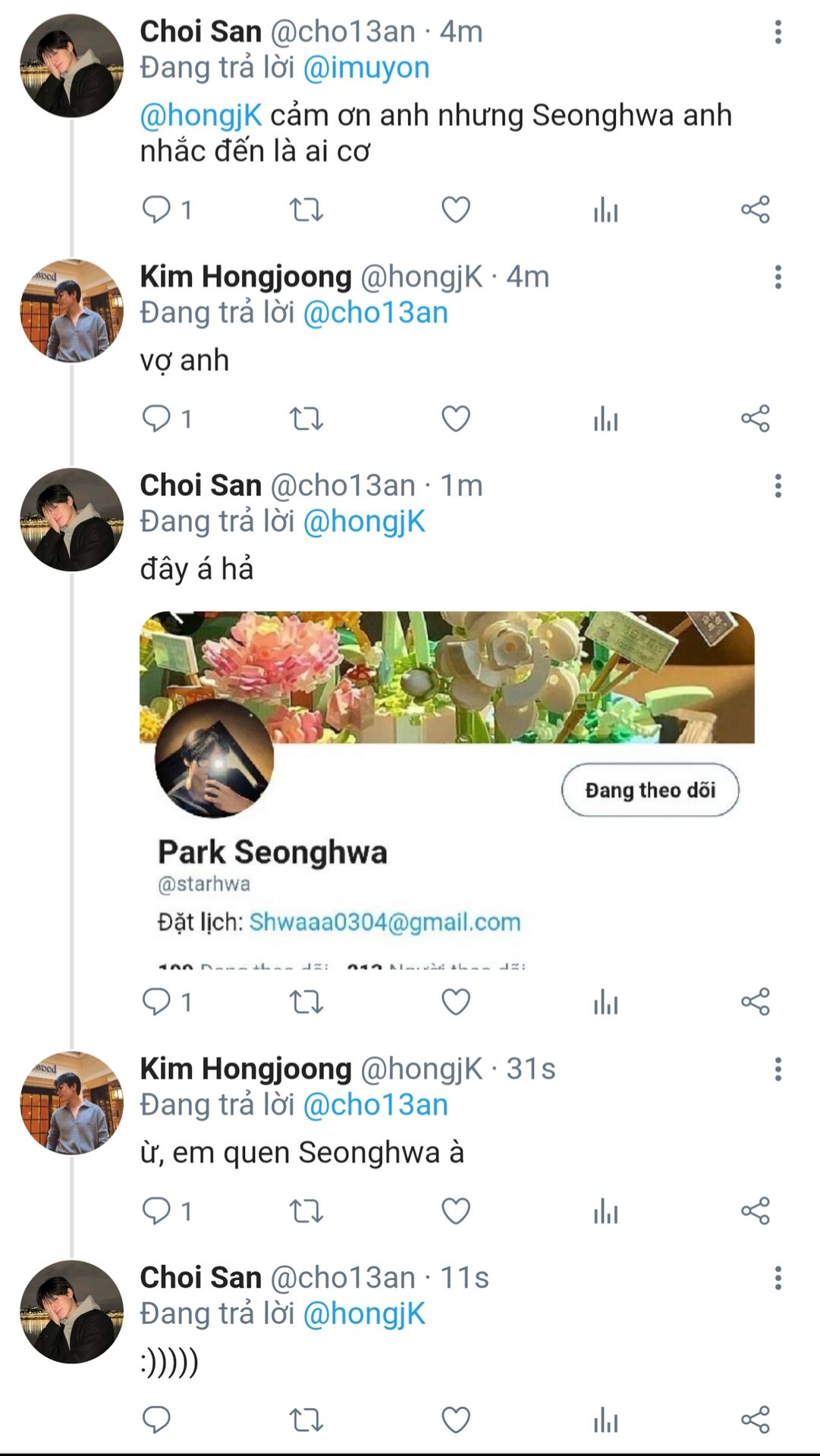View analytics of Choi San's ":)))))" tweet

click(605, 1420)
